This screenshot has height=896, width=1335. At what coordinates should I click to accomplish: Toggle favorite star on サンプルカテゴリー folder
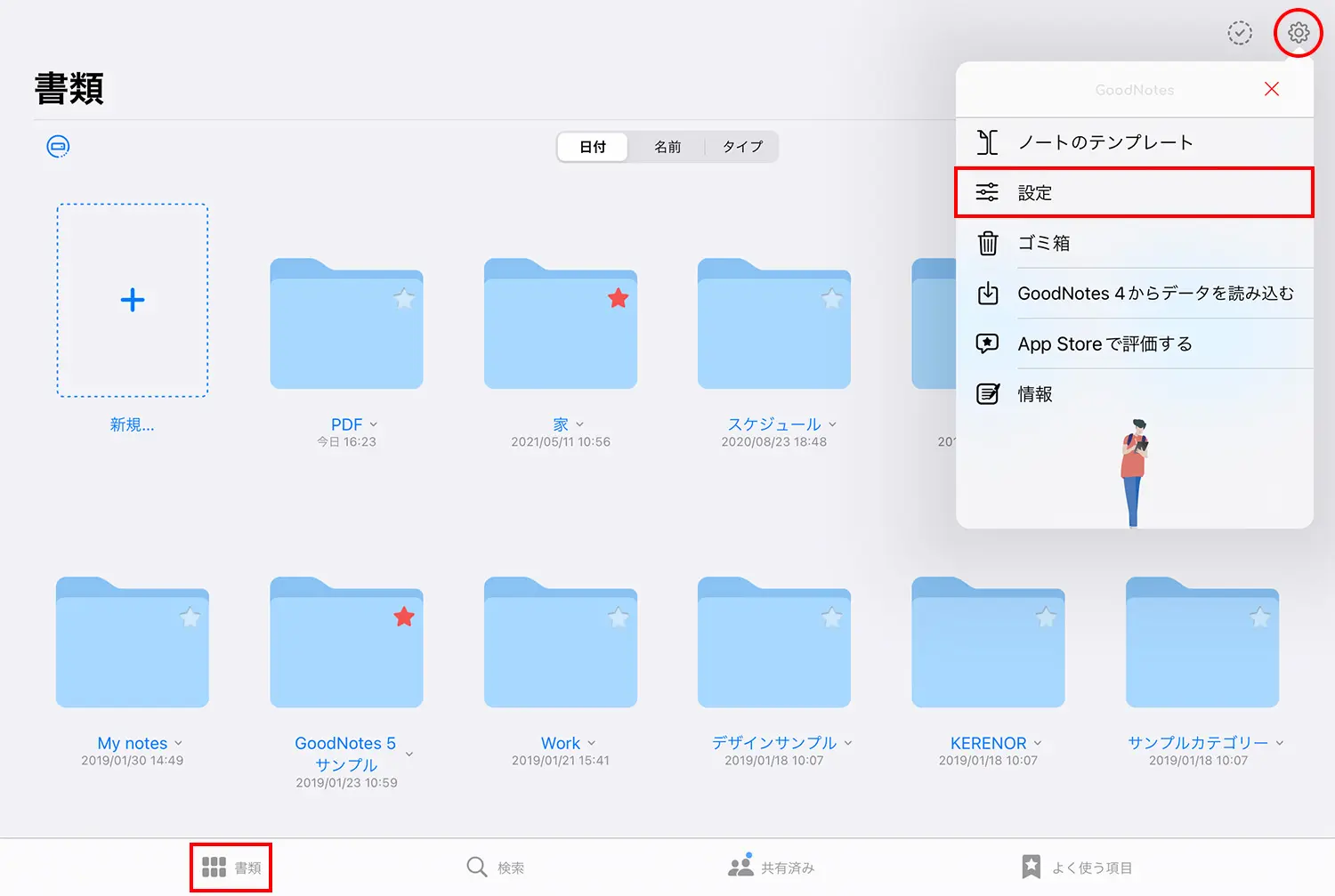coord(1260,617)
